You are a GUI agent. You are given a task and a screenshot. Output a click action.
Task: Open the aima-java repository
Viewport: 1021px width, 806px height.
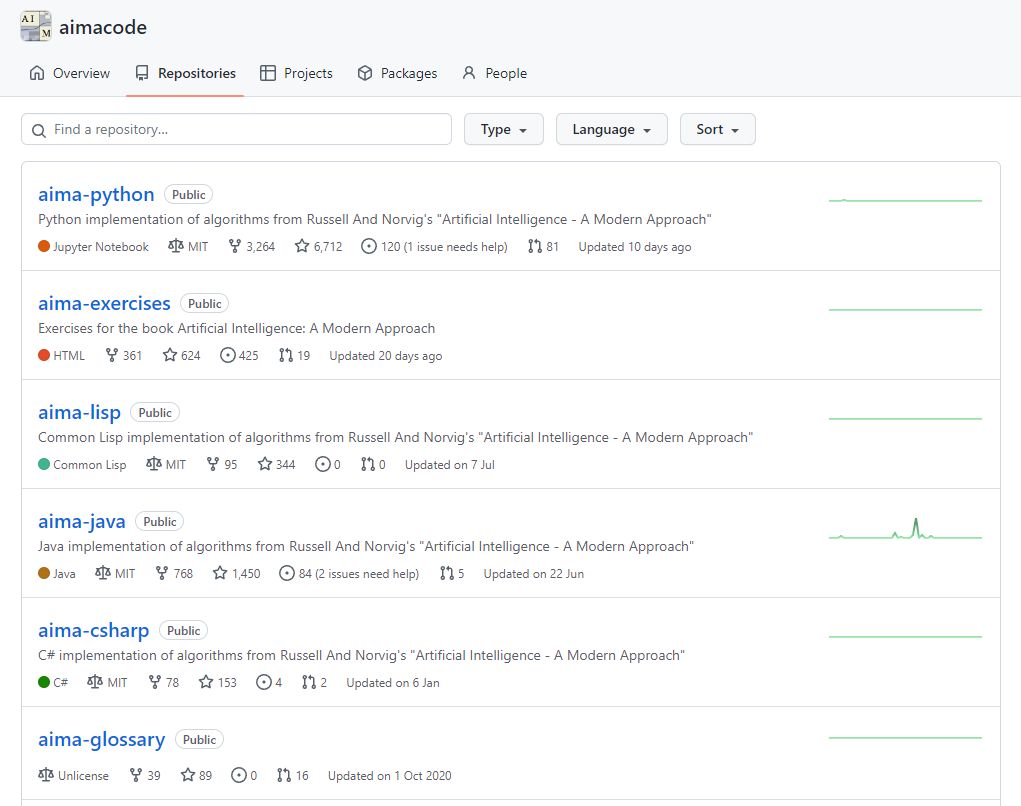(x=82, y=521)
